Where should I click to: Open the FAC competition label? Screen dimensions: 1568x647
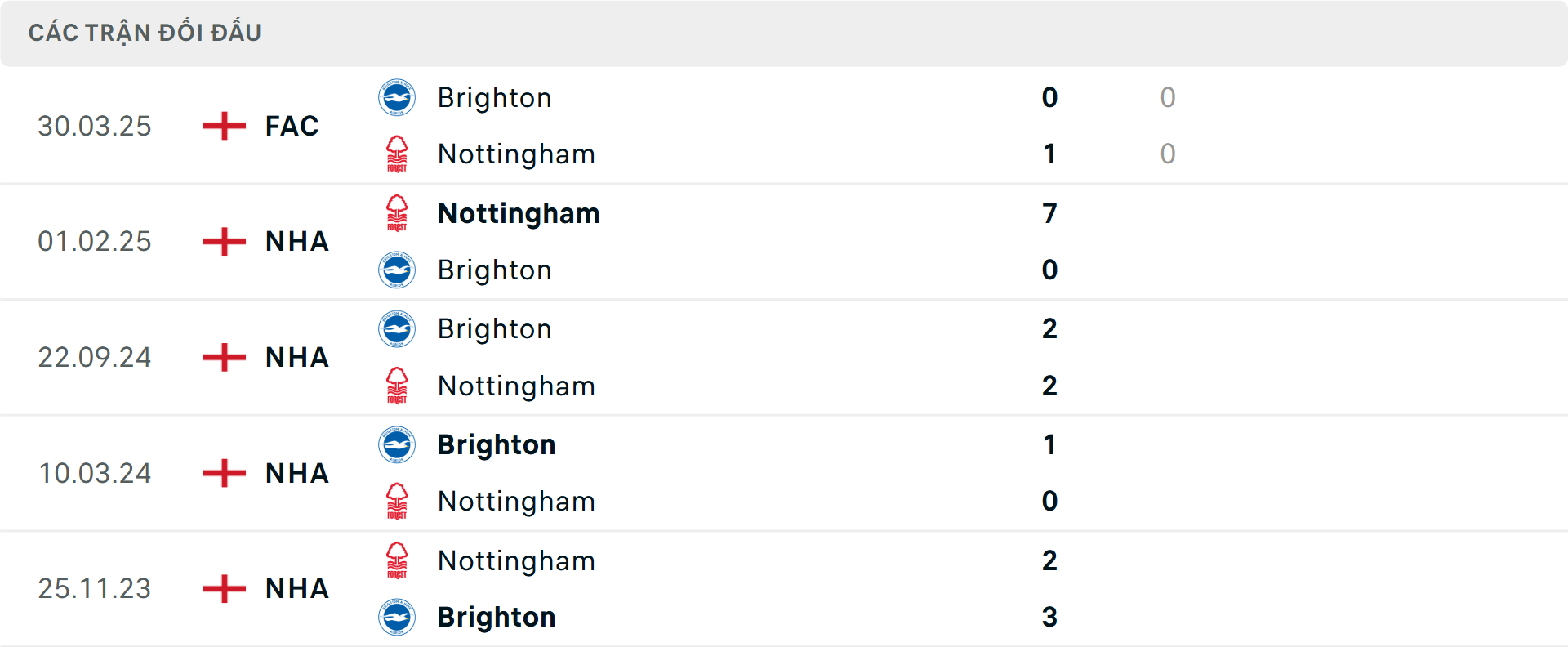pos(291,126)
